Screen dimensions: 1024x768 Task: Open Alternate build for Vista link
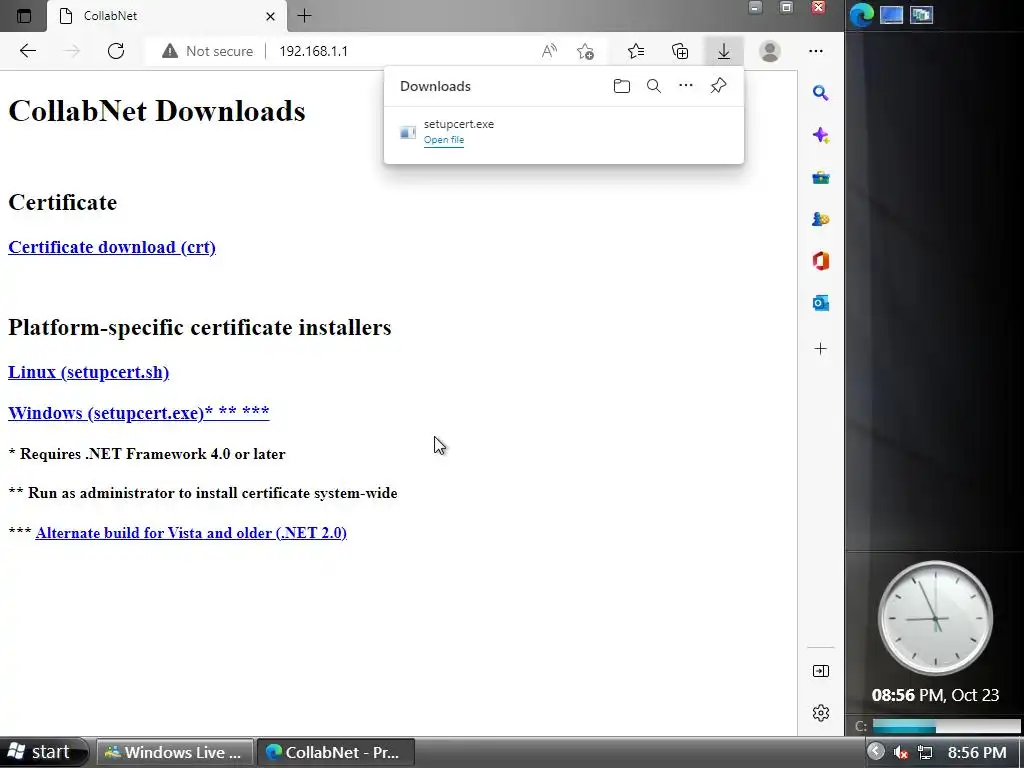tap(191, 533)
